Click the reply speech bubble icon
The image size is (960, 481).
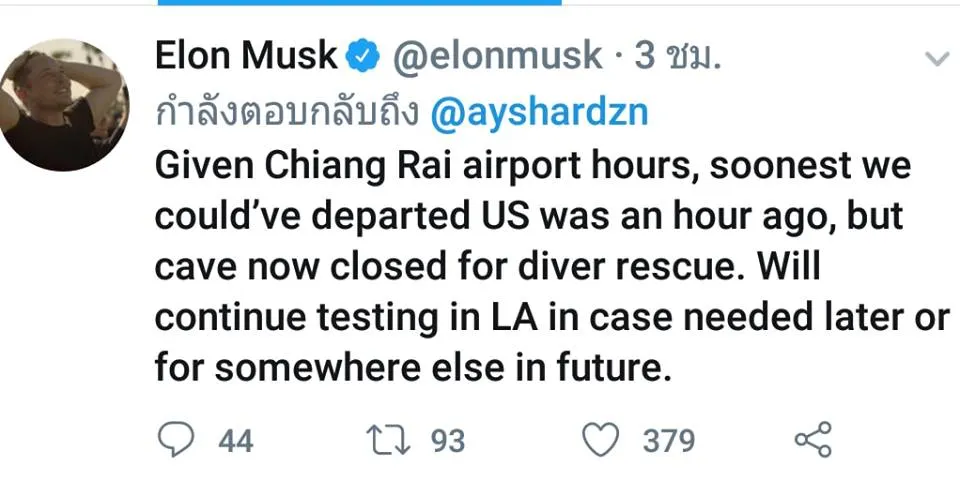[178, 439]
